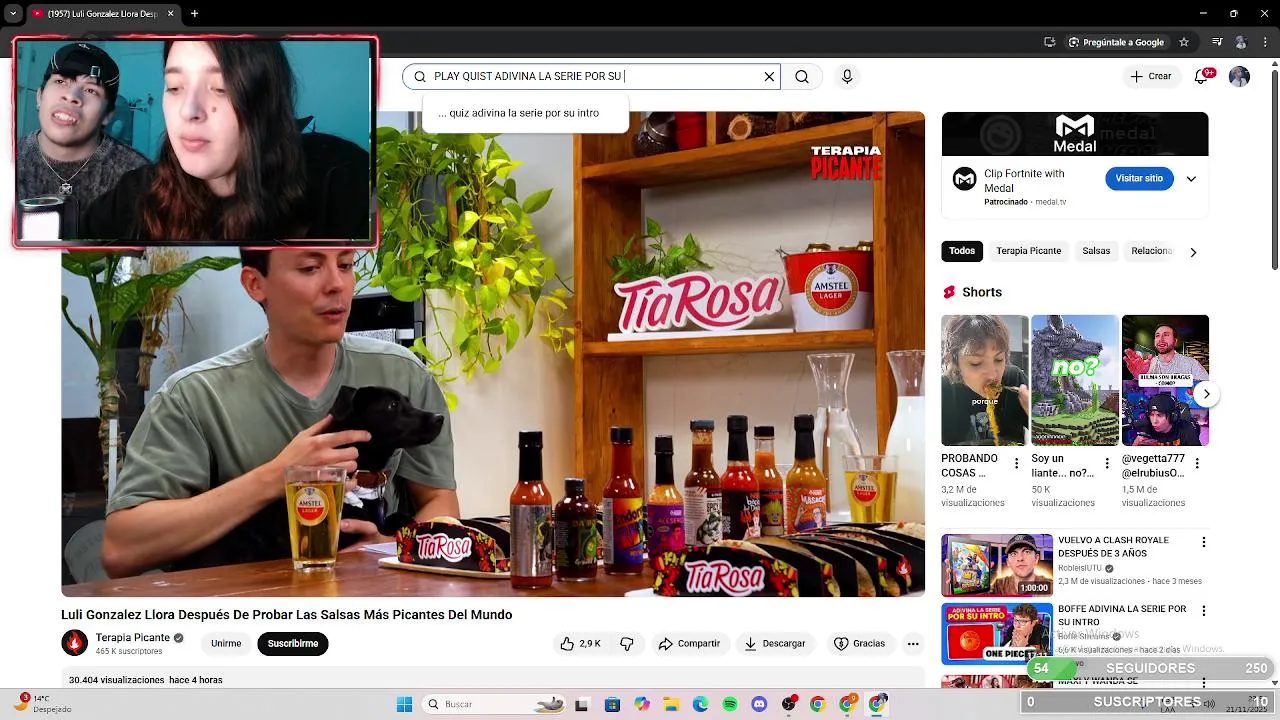Send a Gracias super thanks

click(x=859, y=644)
